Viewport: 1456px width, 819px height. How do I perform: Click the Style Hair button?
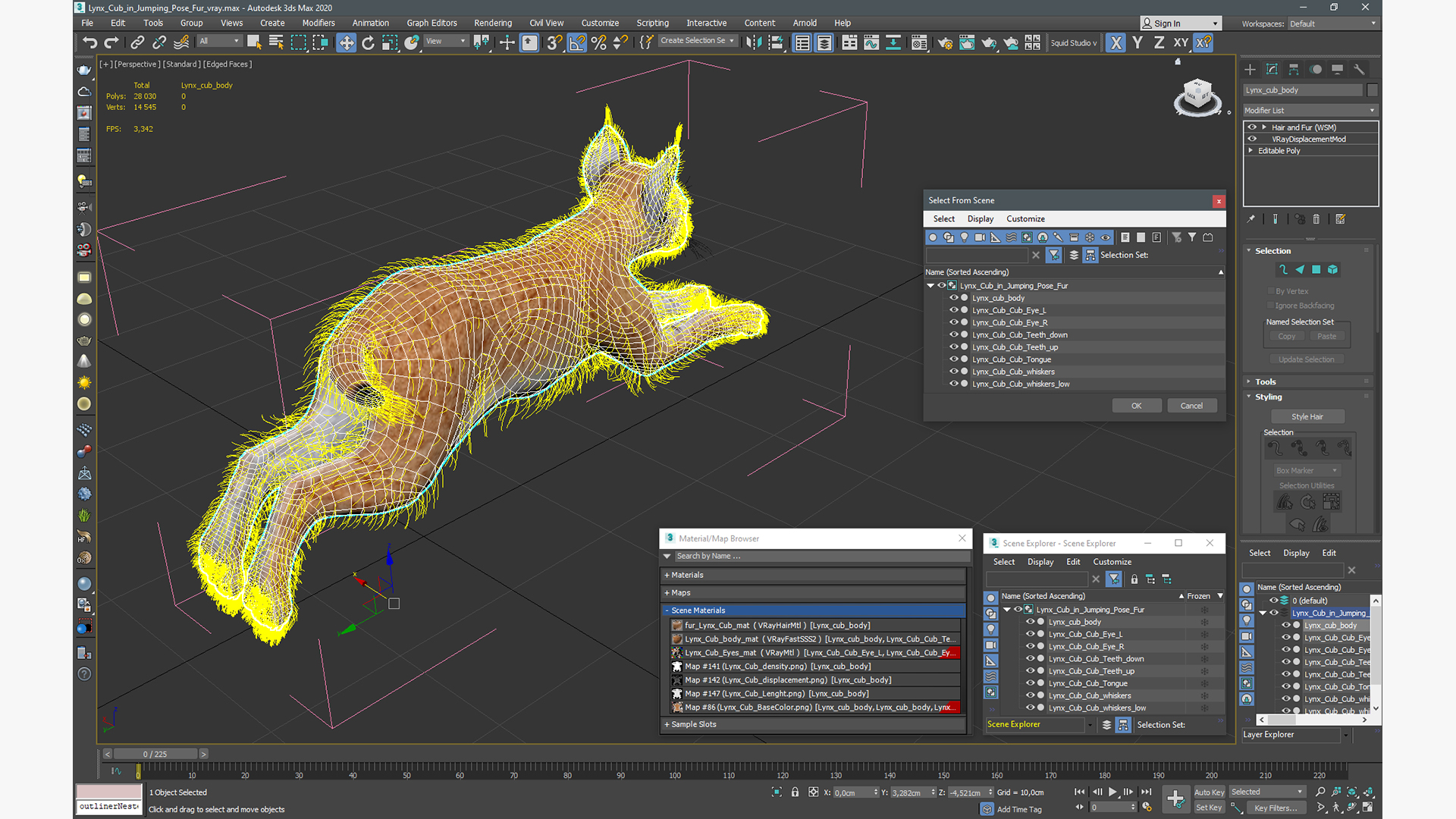(x=1307, y=417)
